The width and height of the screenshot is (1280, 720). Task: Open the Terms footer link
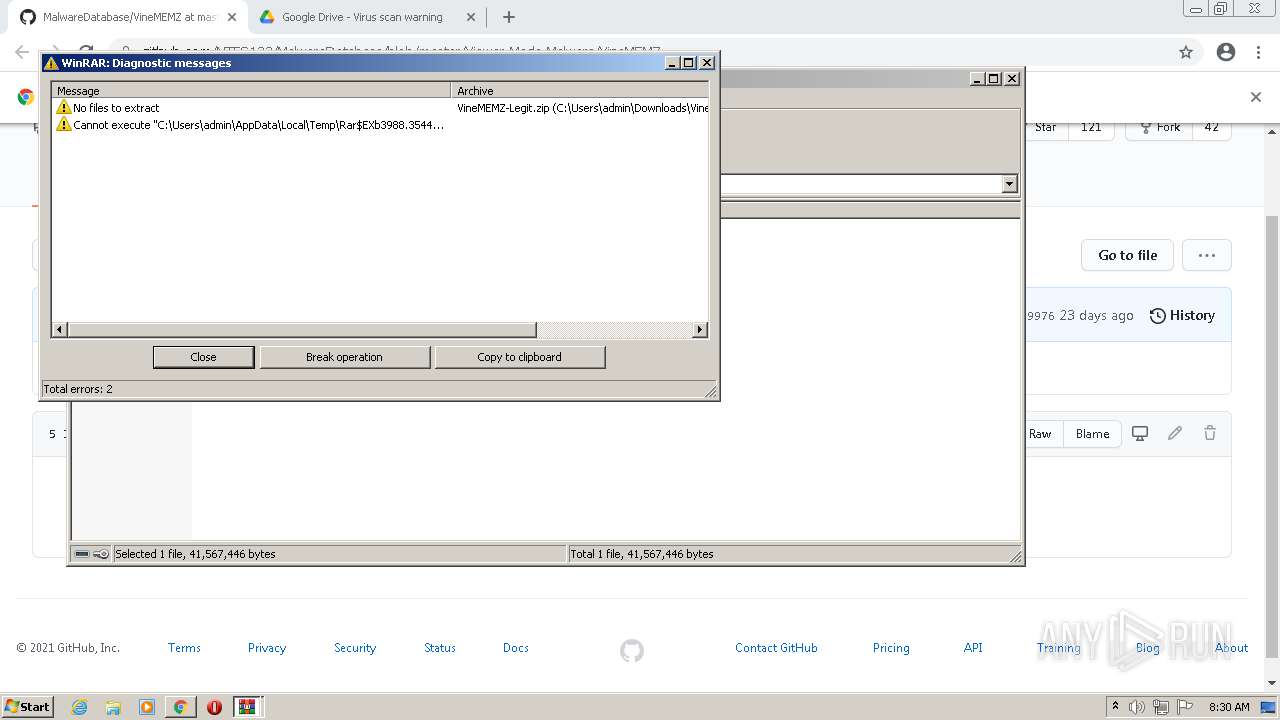pos(184,648)
